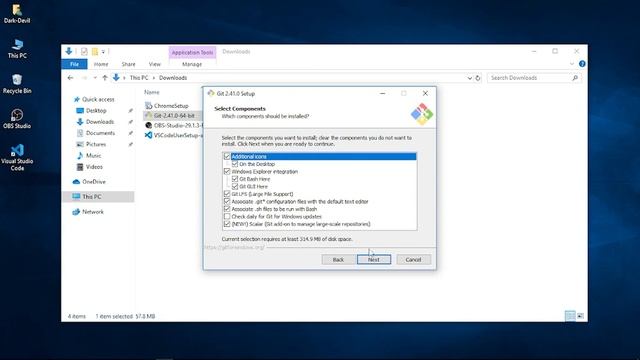
Task: Select the OBS-Studio installer file
Action: (174, 125)
